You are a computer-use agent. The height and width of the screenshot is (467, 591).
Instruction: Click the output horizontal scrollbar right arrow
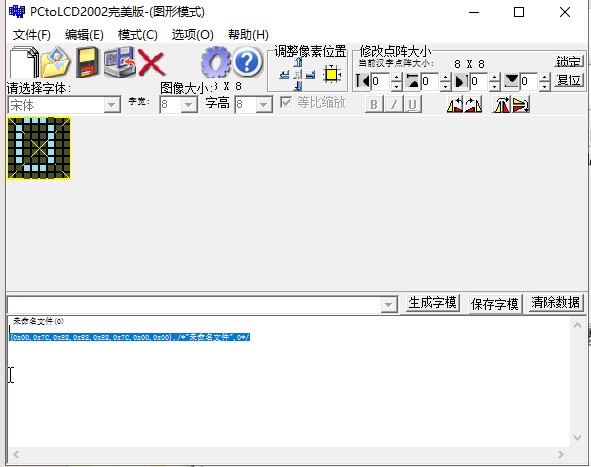(561, 454)
